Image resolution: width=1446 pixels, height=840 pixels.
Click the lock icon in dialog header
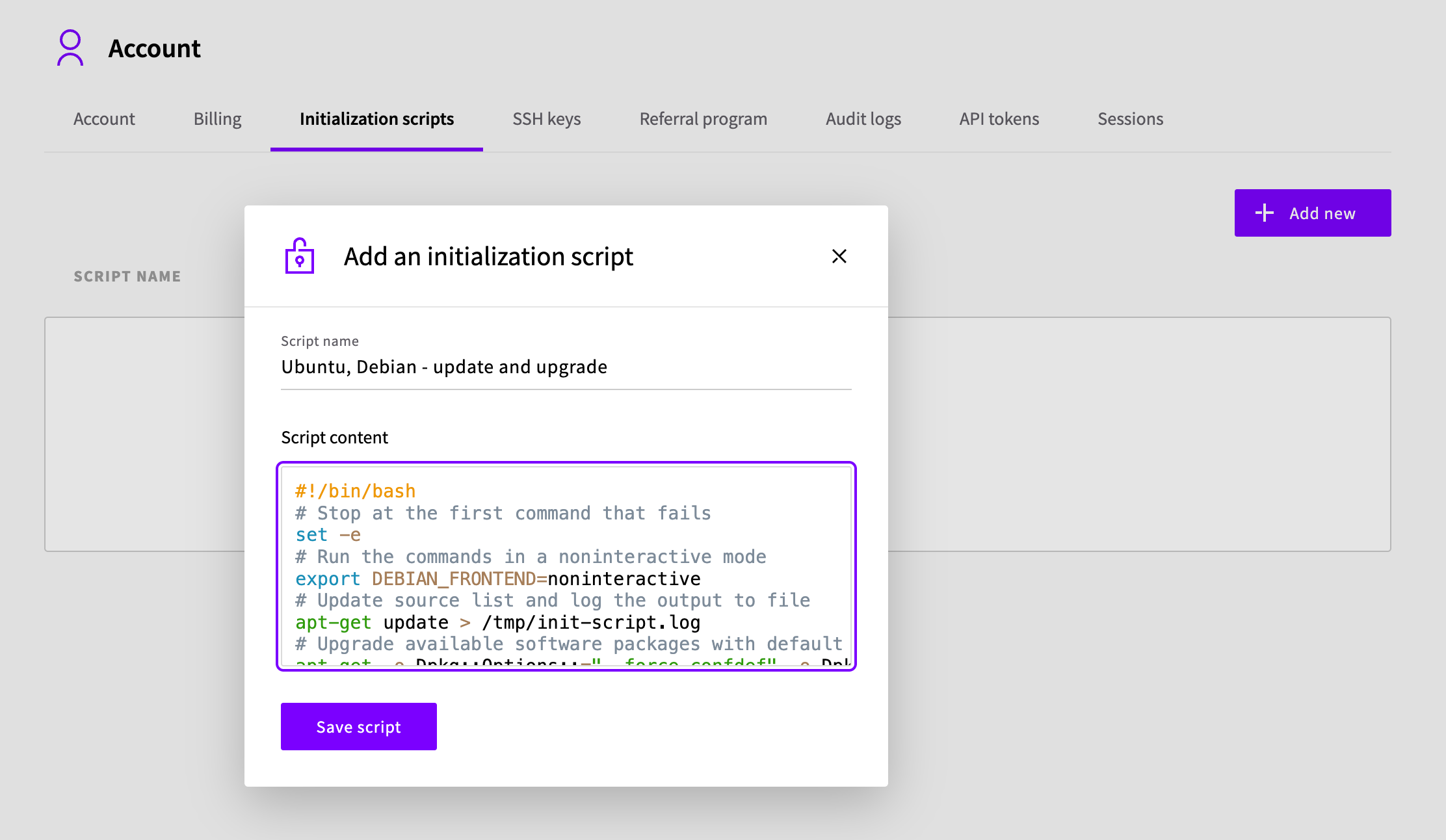pos(300,256)
